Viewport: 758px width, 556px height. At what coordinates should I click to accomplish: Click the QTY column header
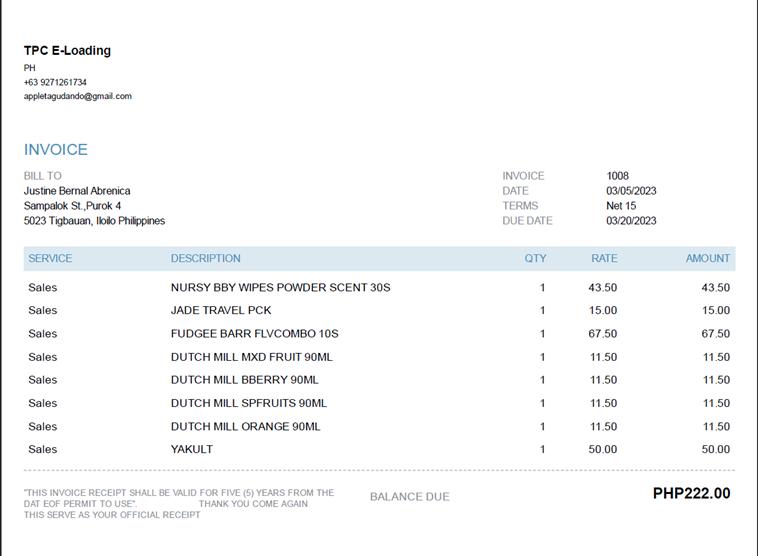pyautogui.click(x=535, y=259)
